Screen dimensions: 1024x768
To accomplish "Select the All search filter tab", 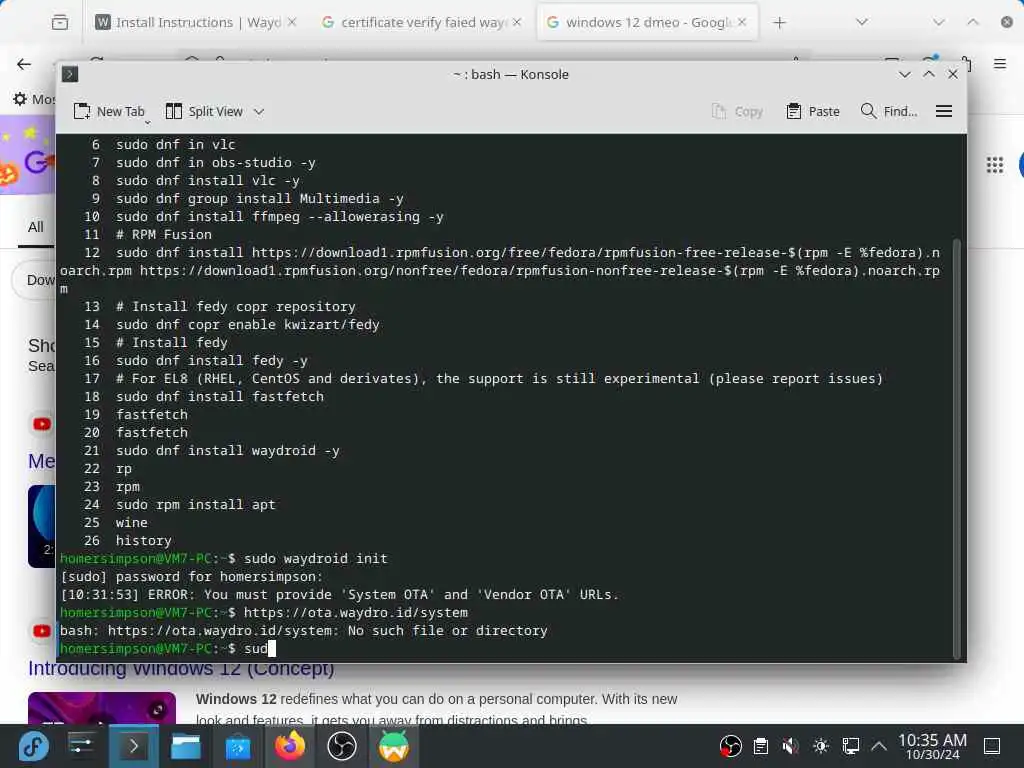I will click(x=35, y=227).
